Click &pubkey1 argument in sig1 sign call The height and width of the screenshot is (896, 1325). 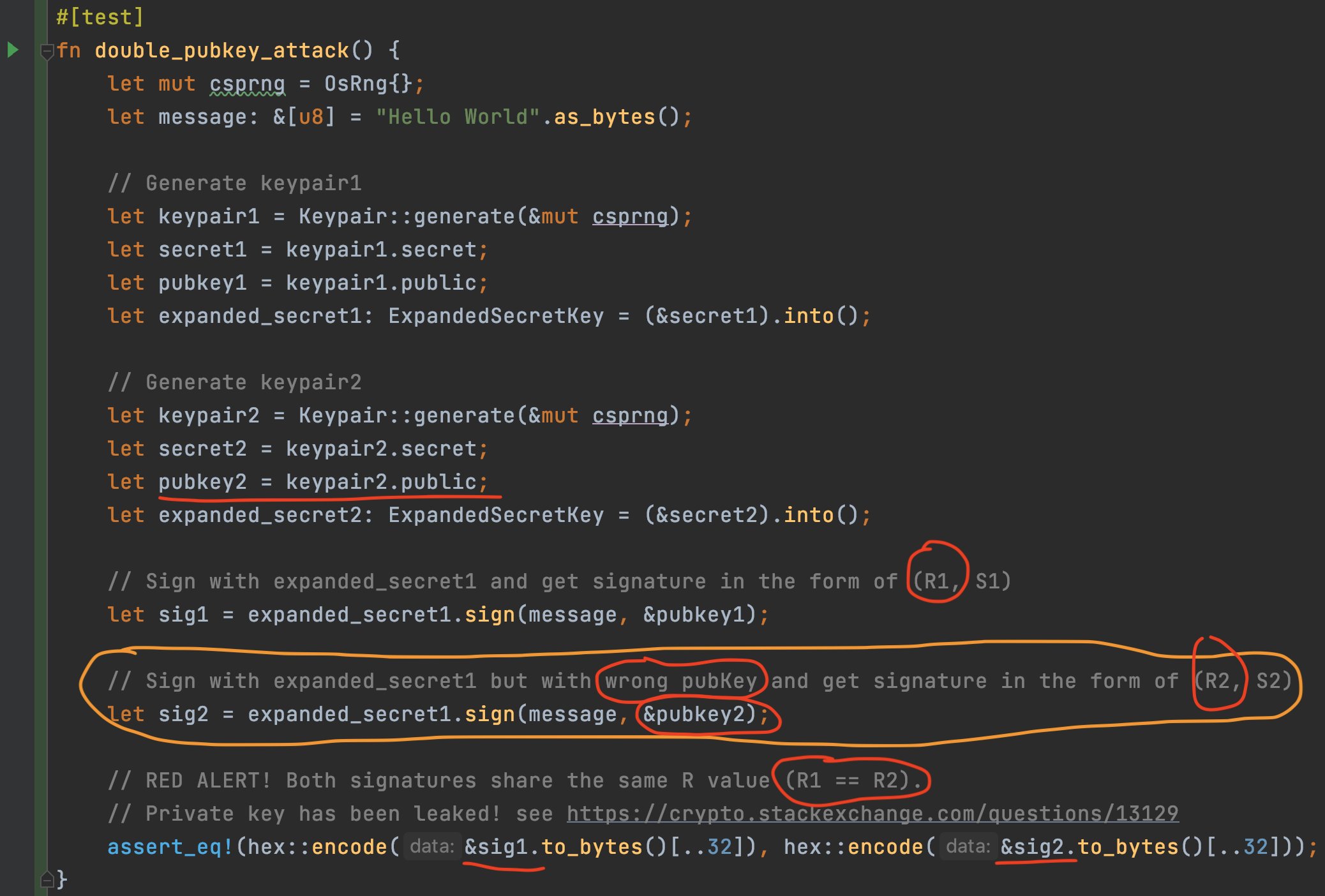694,615
